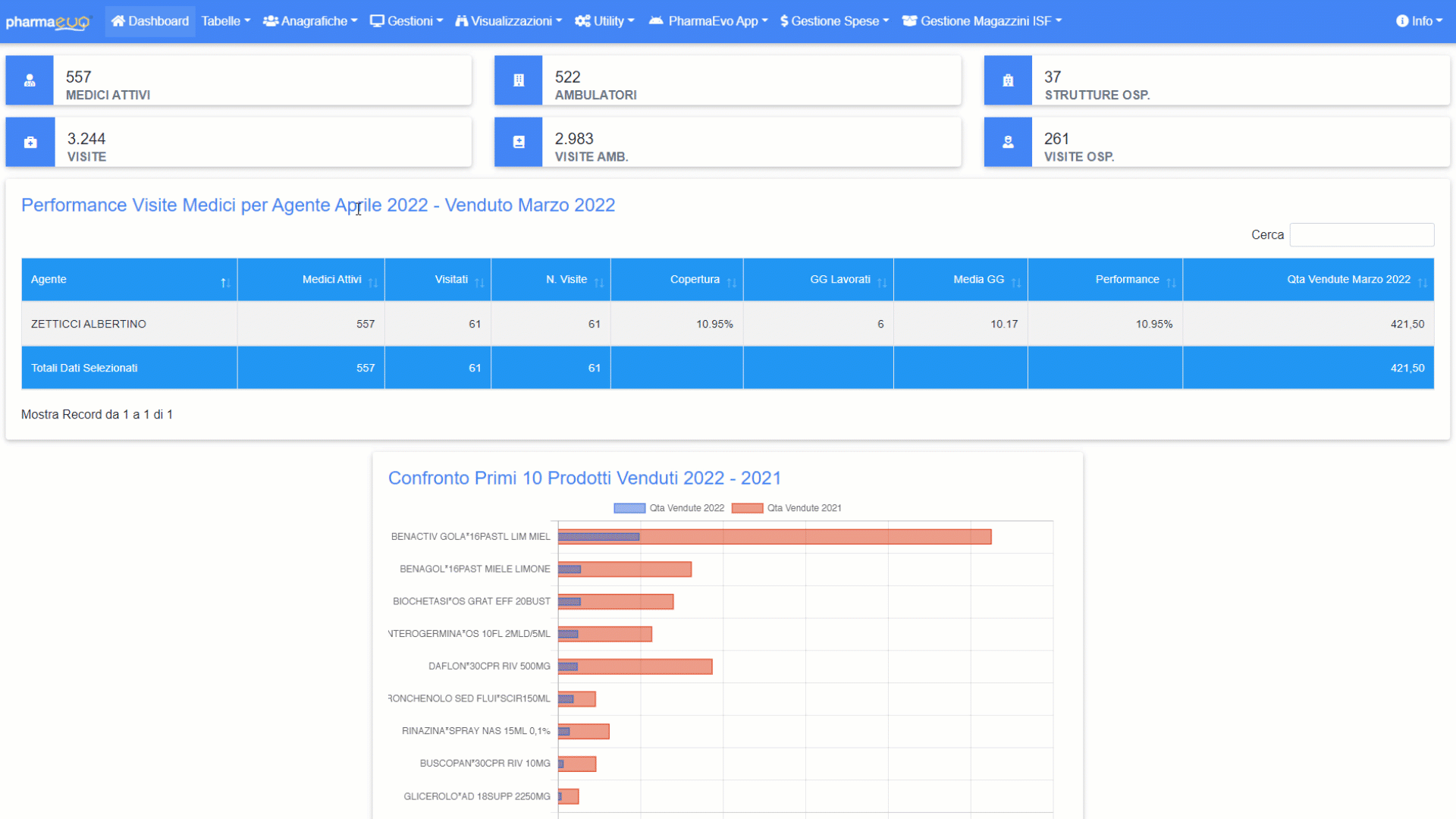Image resolution: width=1456 pixels, height=819 pixels.
Task: Expand Gestione Magazzini ISF dropdown
Action: [x=982, y=21]
